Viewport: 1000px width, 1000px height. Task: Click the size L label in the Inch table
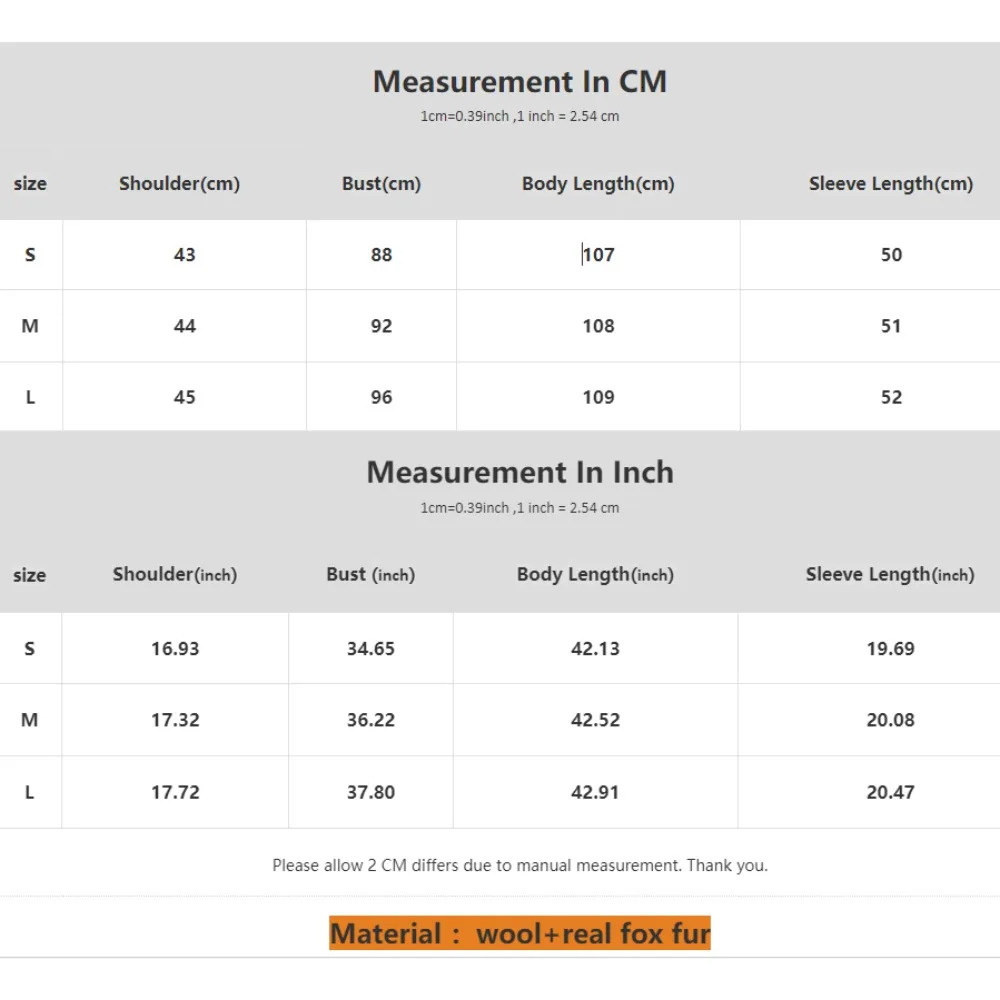click(30, 792)
